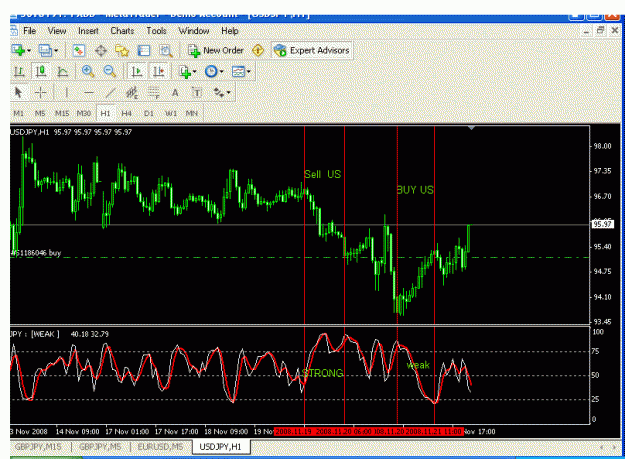Screen dimensions: 625x459
Task: Select the USDJPY,H1 chart tab
Action: coord(220,447)
